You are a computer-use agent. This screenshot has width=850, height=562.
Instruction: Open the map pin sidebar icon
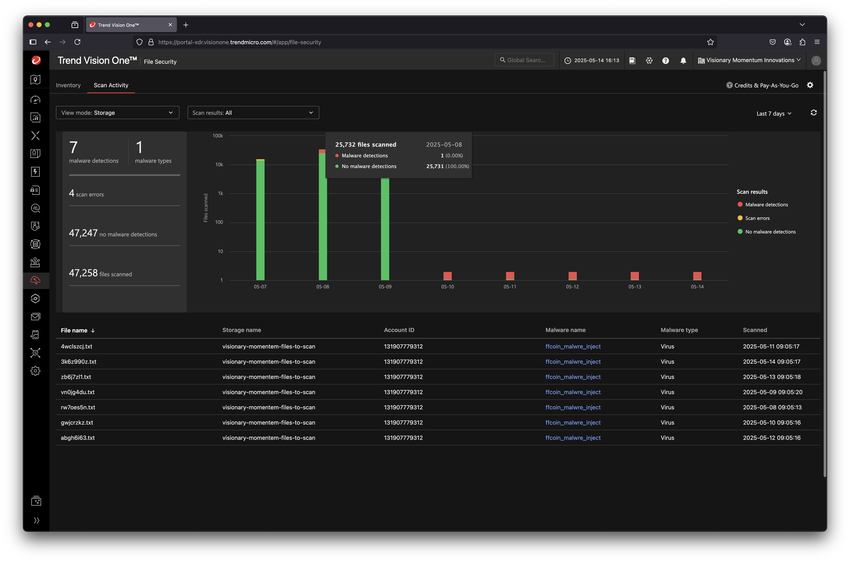coord(36,80)
